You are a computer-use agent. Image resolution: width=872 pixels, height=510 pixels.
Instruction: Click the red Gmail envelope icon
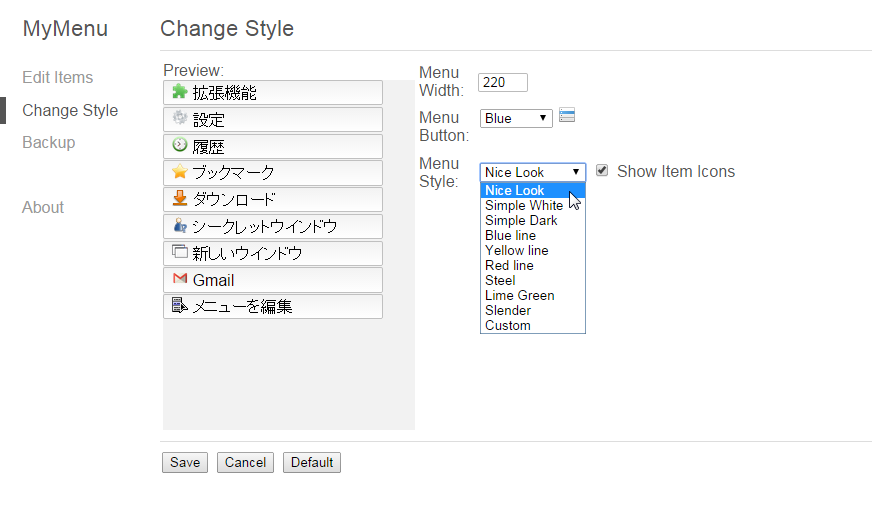pyautogui.click(x=180, y=278)
